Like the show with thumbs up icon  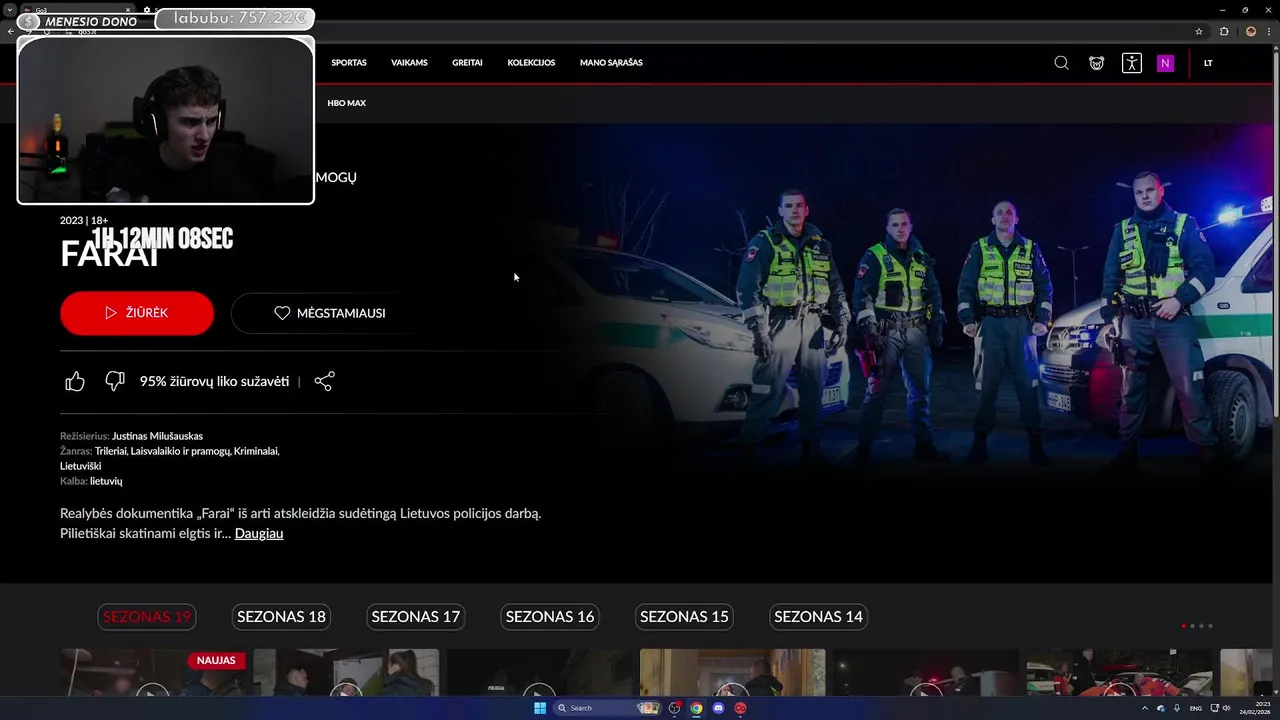[x=75, y=381]
